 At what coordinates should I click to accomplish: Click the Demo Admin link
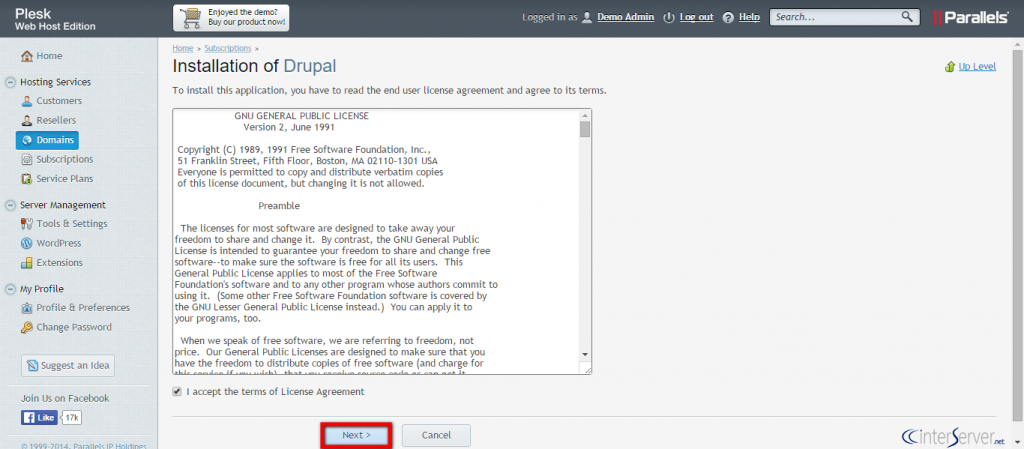626,18
